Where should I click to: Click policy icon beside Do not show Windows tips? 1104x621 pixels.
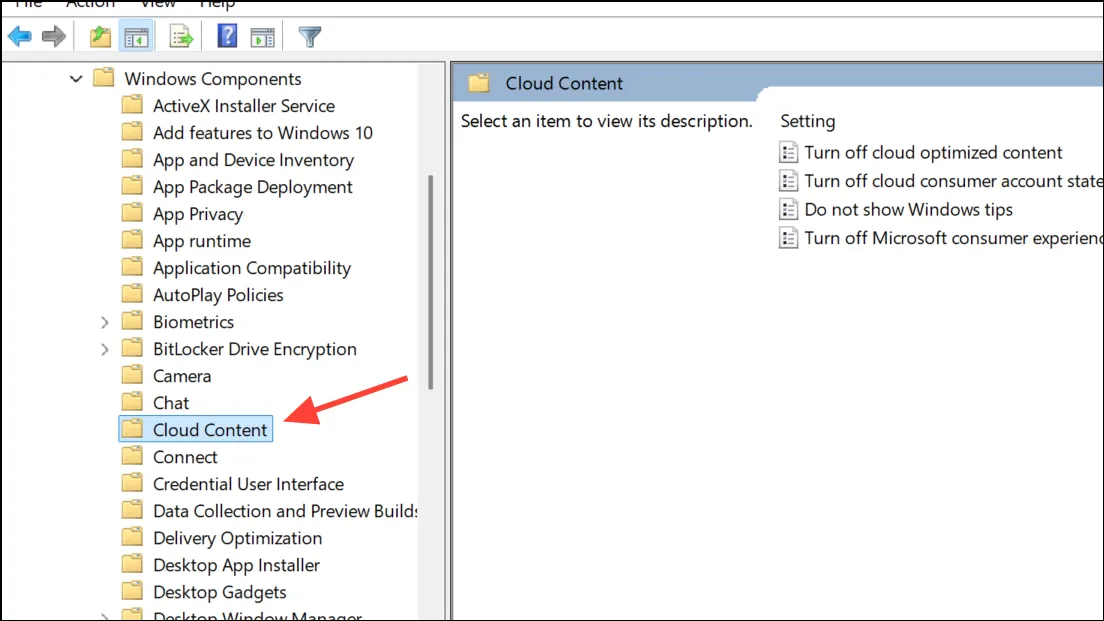pos(788,210)
